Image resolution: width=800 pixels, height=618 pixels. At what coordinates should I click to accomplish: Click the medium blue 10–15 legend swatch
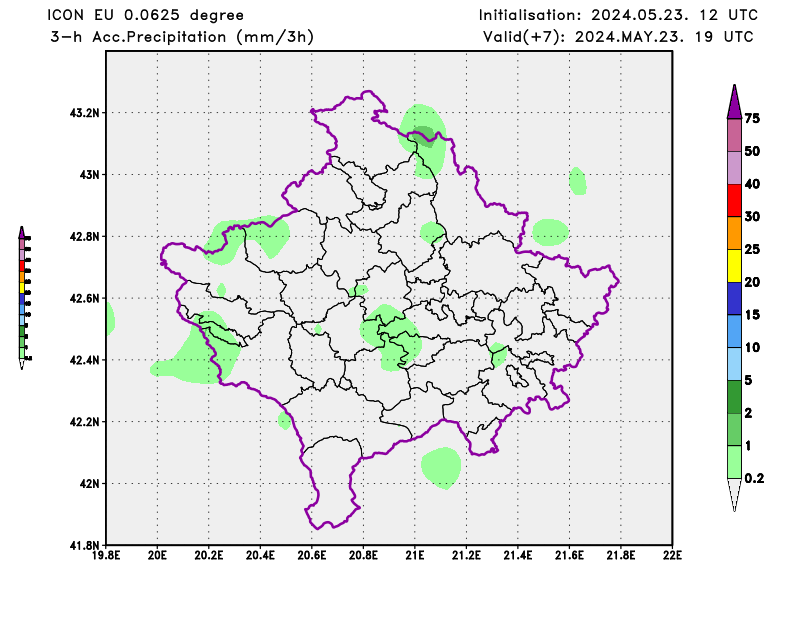click(x=734, y=331)
